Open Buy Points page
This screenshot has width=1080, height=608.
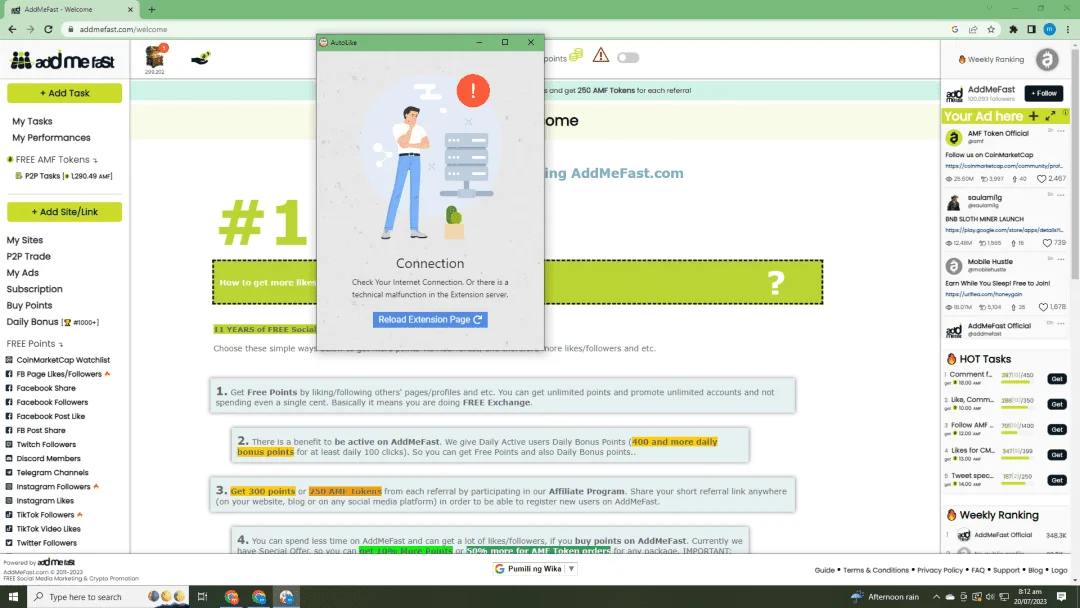[x=29, y=306]
